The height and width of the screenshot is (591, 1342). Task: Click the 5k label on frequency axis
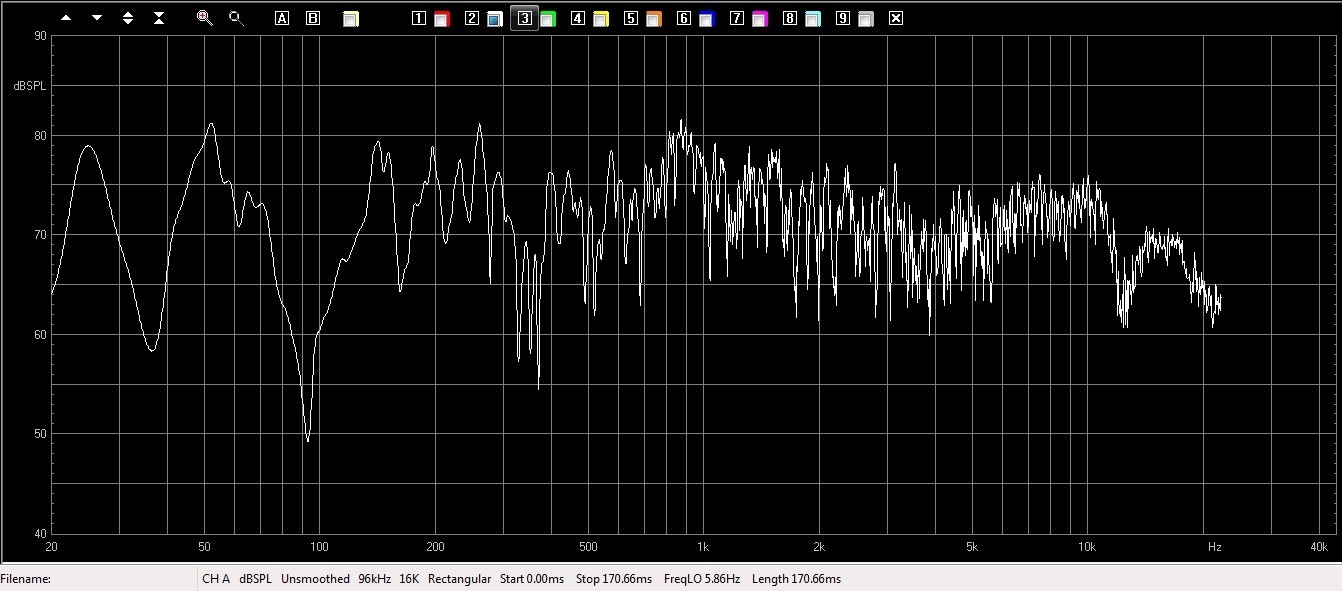tap(971, 547)
